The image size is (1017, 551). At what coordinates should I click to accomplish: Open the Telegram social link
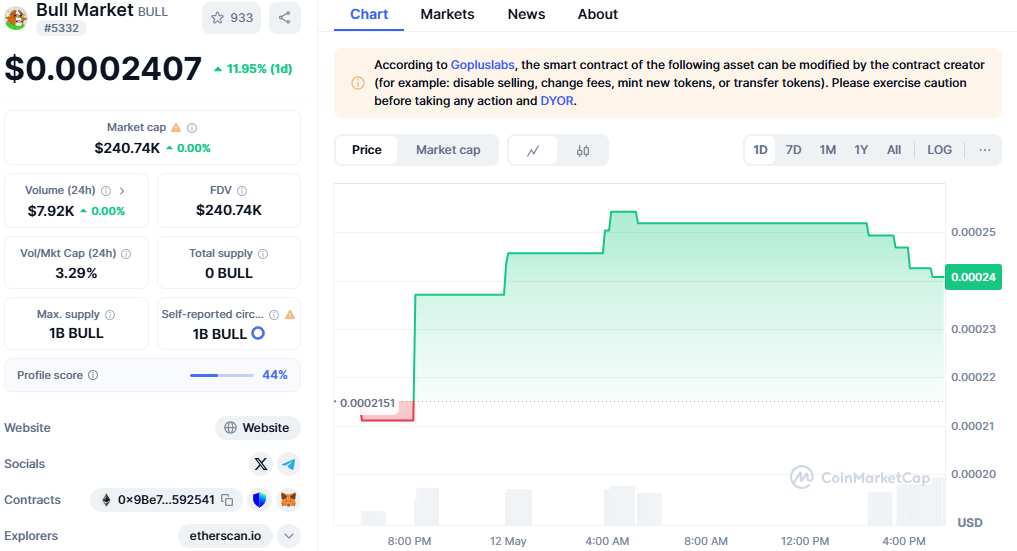289,464
